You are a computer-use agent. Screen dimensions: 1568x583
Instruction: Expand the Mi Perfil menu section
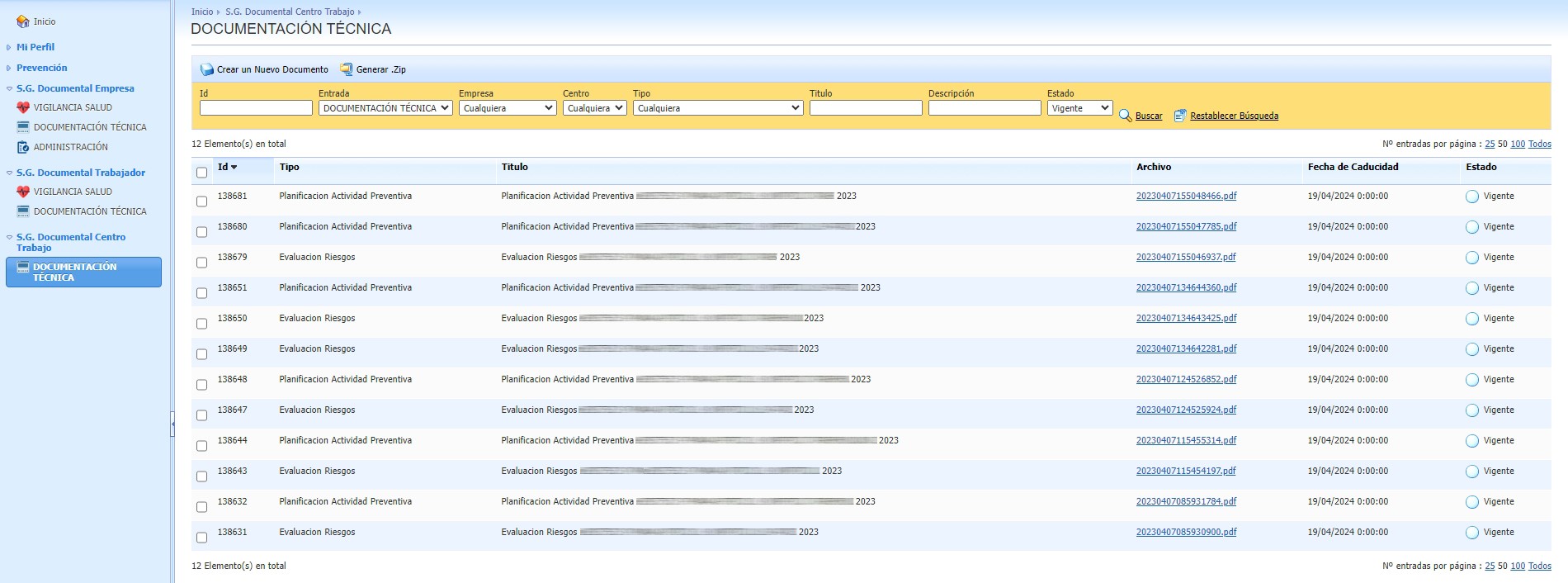(x=35, y=47)
